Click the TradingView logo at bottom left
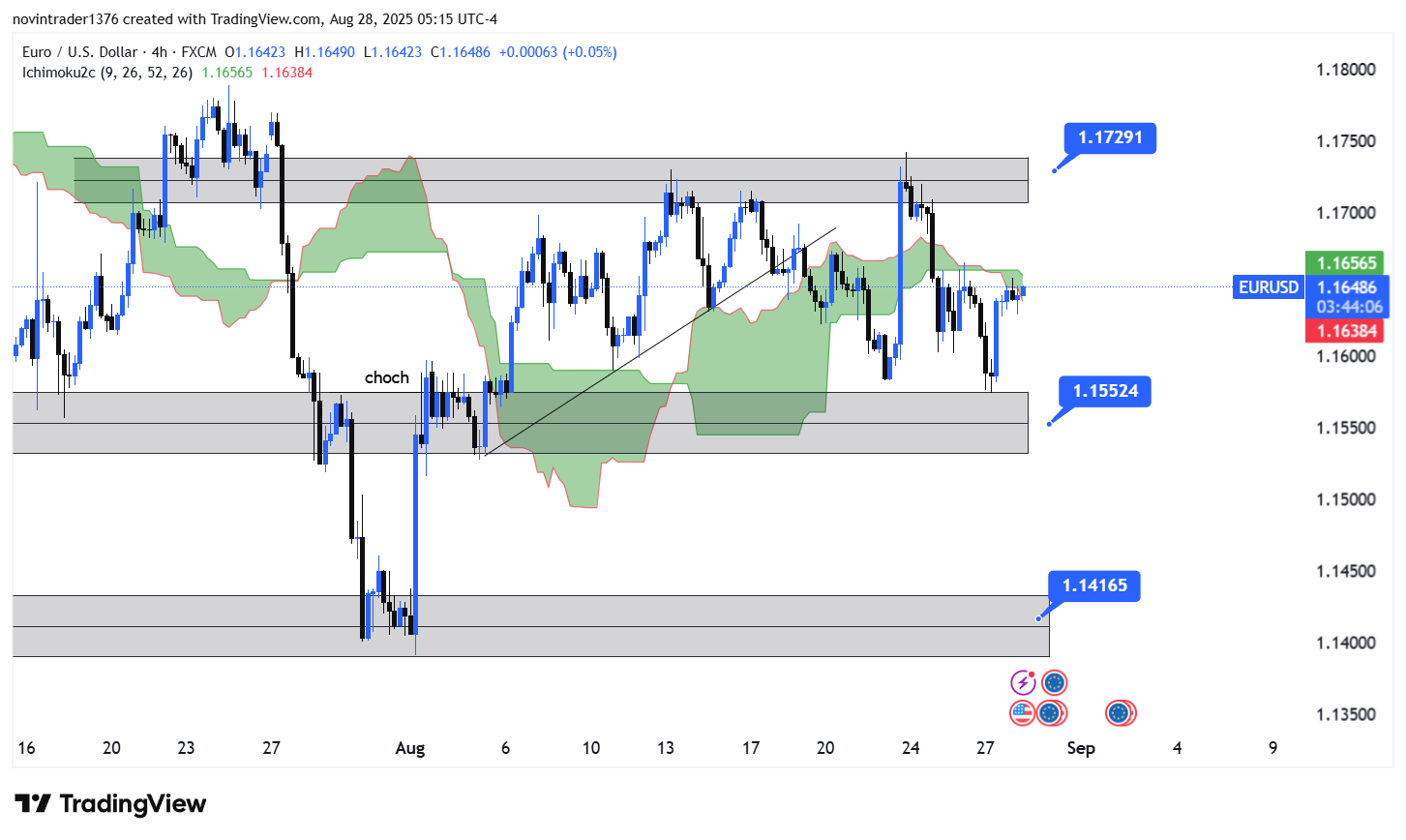Viewport: 1406px width, 840px height. pyautogui.click(x=110, y=803)
